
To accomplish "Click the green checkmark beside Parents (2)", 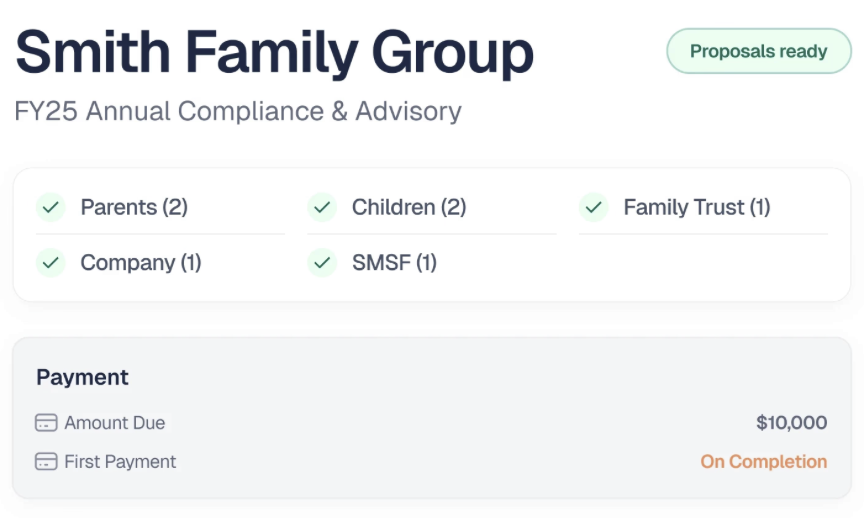I will [51, 208].
